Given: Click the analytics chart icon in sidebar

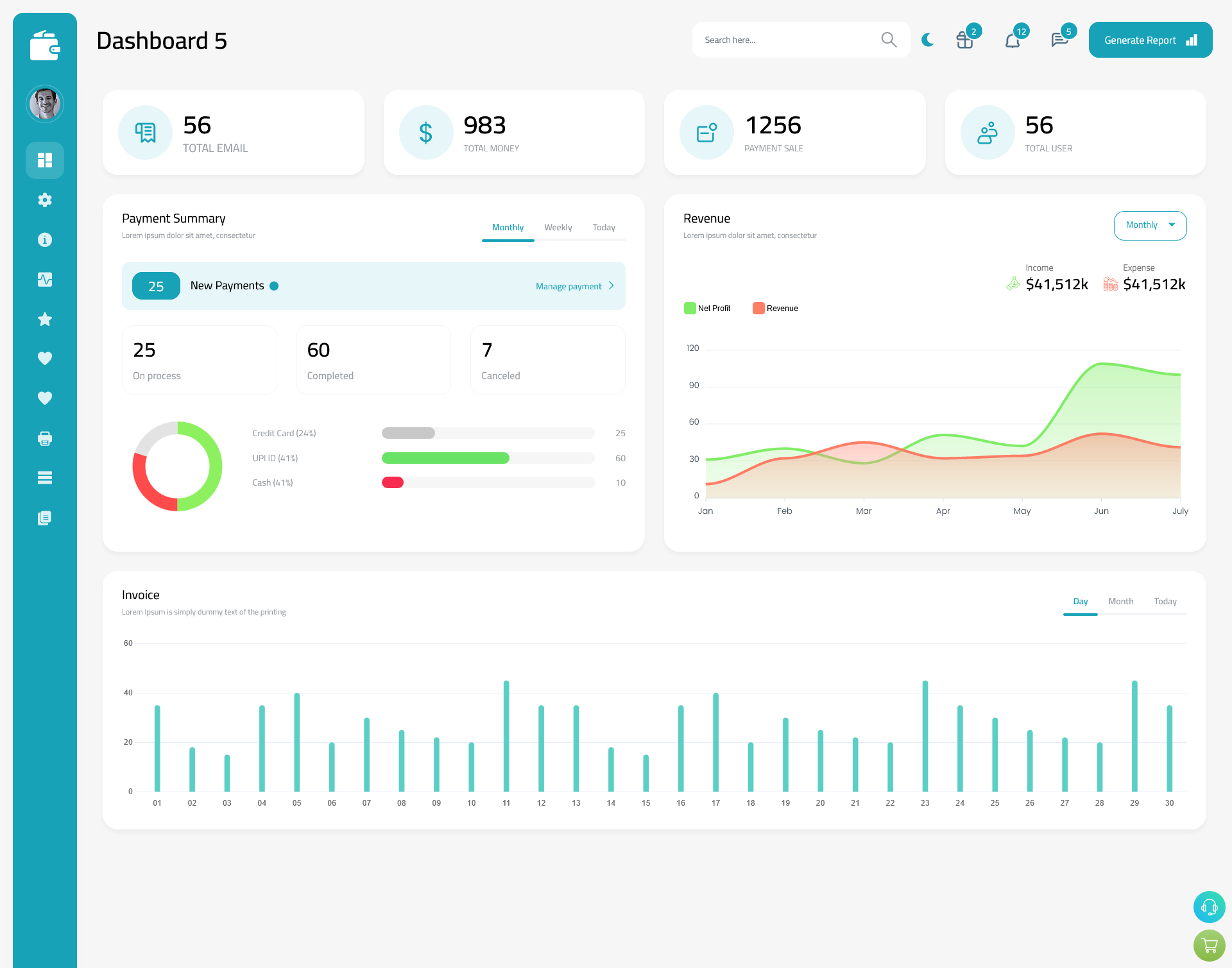Looking at the screenshot, I should (45, 278).
